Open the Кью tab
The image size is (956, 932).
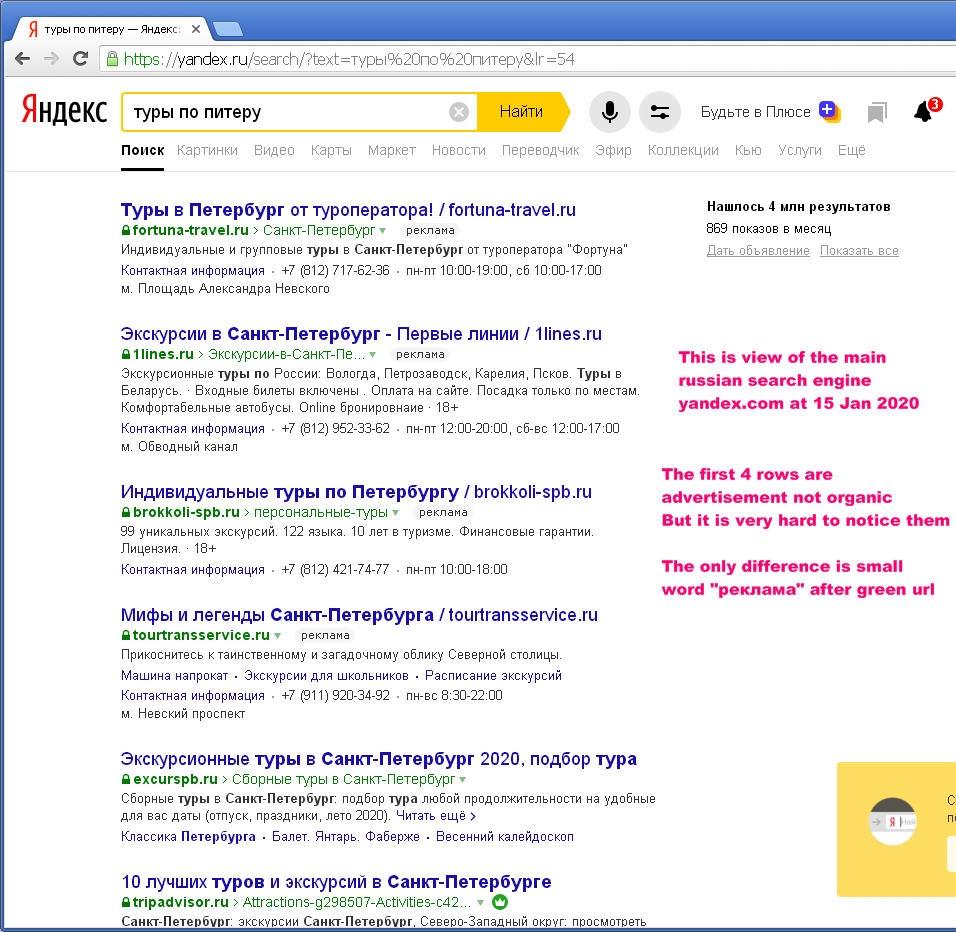(x=748, y=150)
